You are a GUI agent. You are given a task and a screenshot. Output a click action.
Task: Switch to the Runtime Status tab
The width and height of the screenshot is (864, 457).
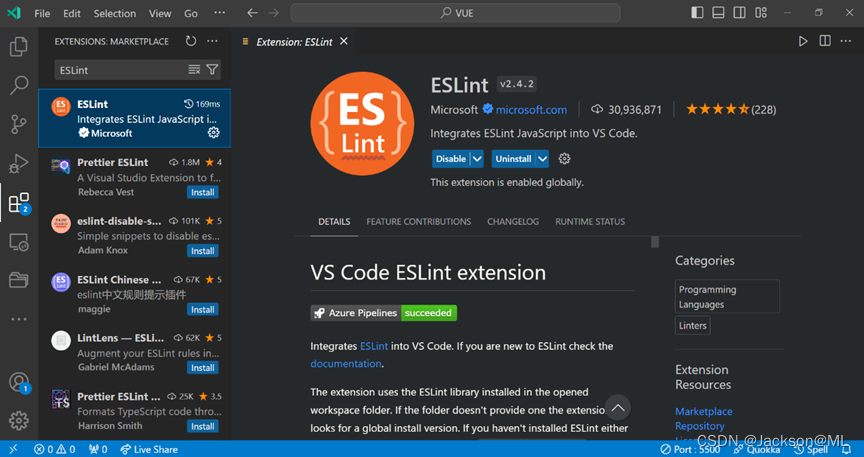pos(590,222)
